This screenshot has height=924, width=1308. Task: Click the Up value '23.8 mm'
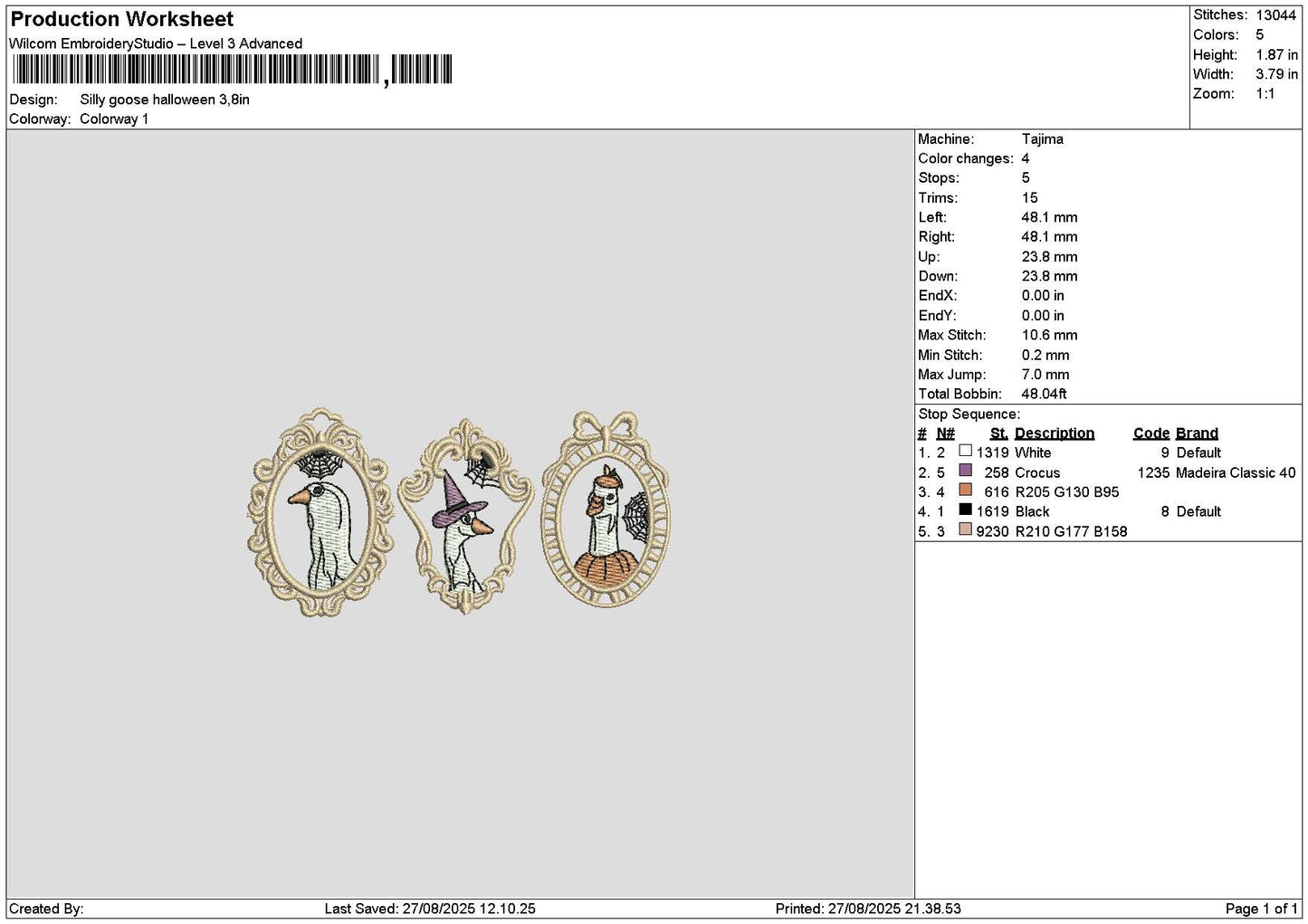pyautogui.click(x=1049, y=256)
